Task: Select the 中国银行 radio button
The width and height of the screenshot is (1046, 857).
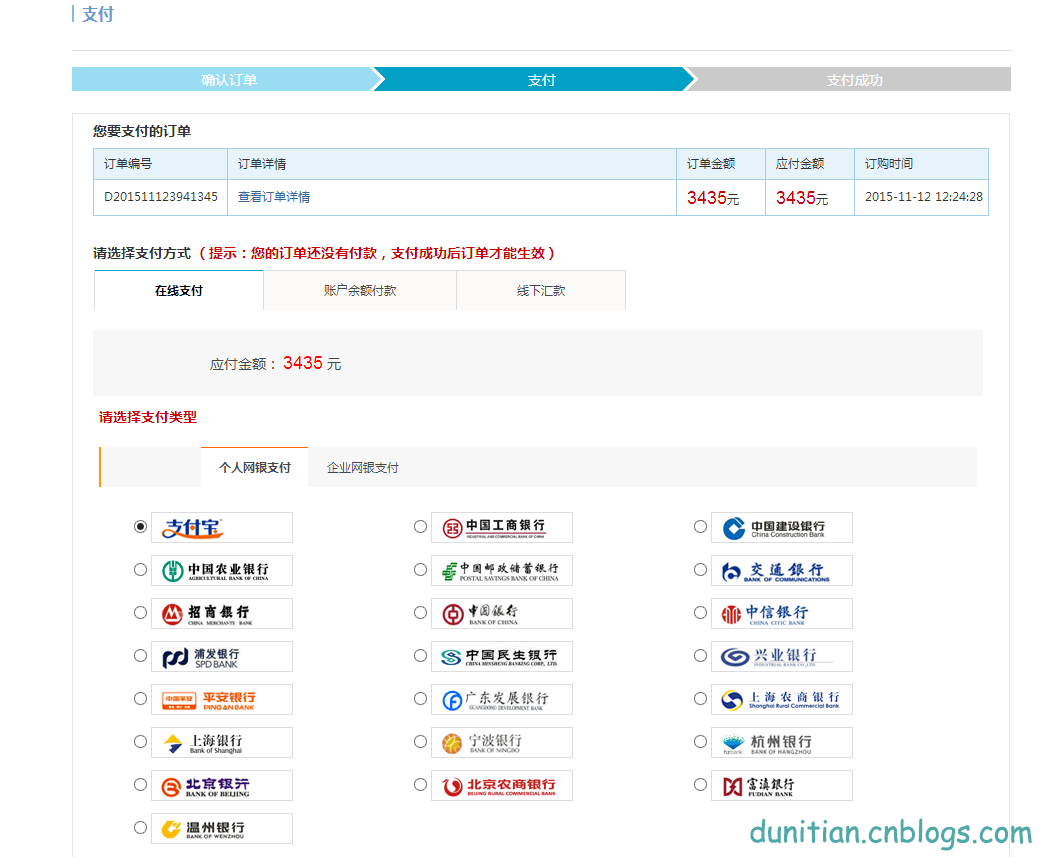Action: coord(420,612)
